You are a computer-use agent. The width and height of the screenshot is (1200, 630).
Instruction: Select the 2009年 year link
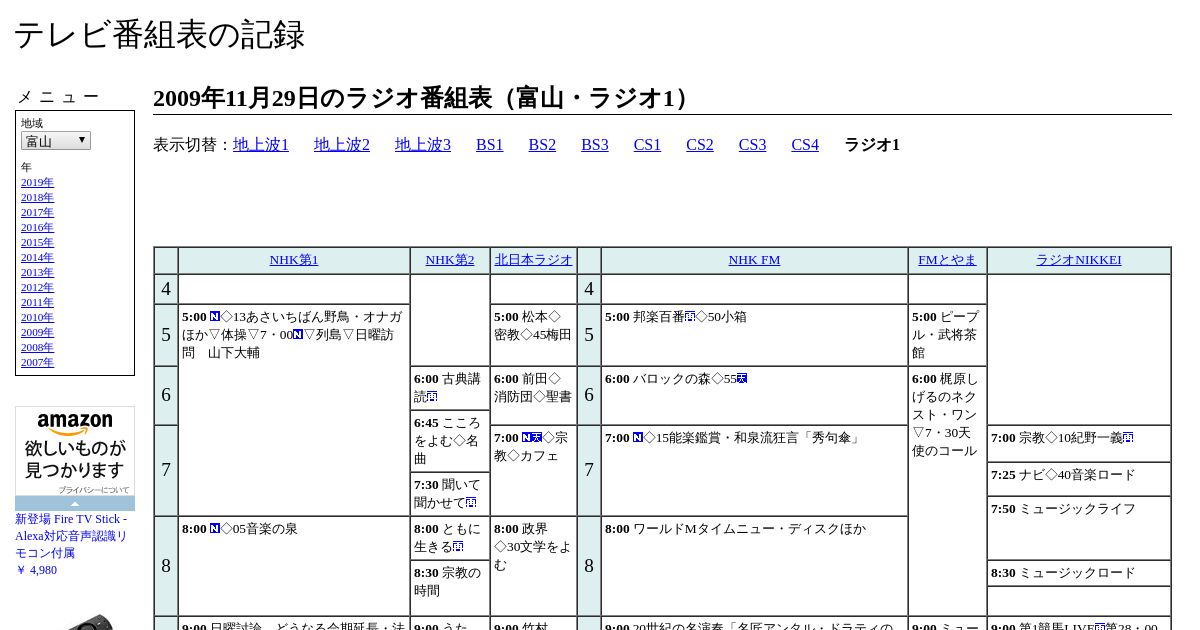[37, 332]
